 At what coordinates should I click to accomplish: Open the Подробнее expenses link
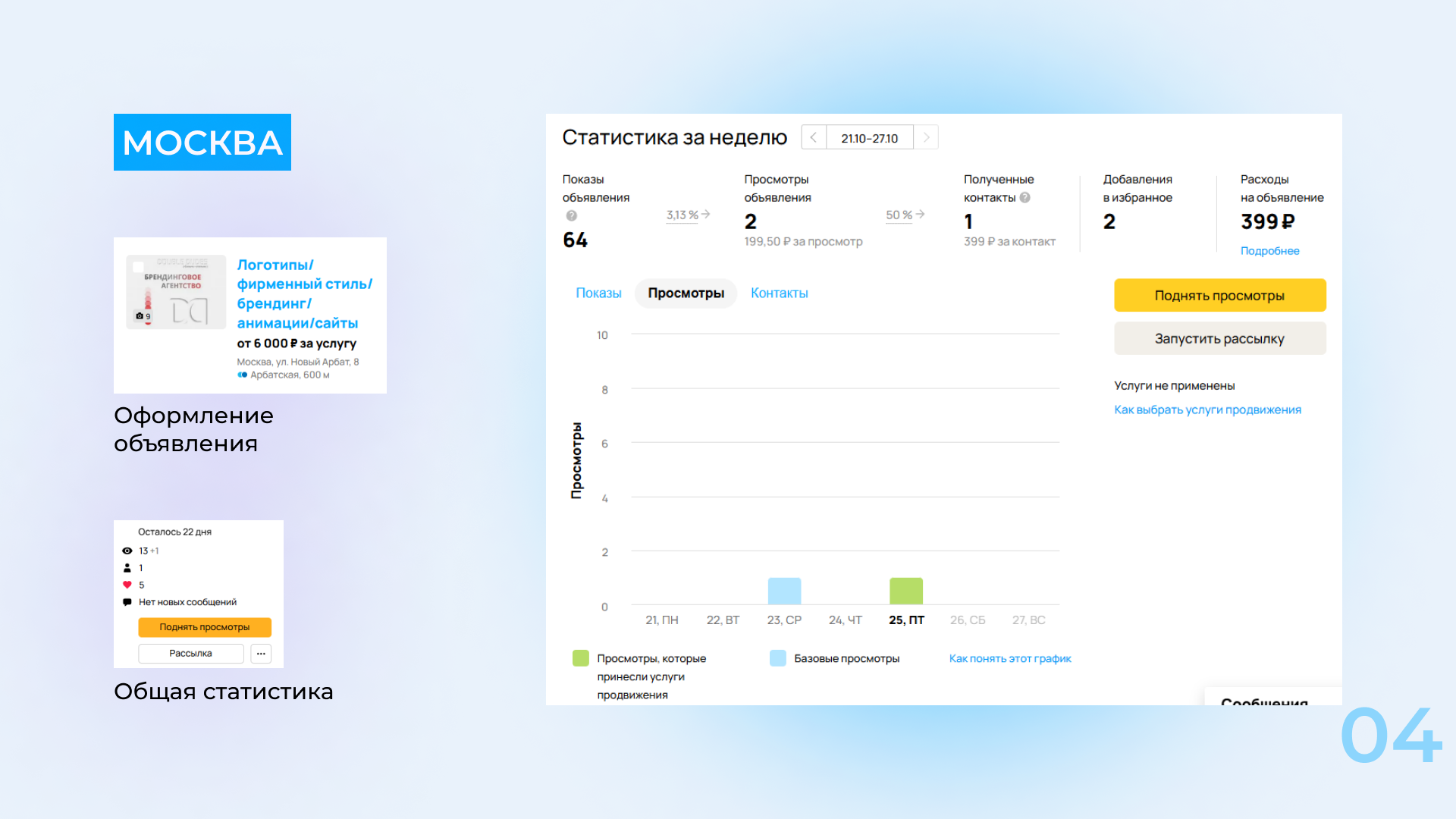tap(1269, 251)
